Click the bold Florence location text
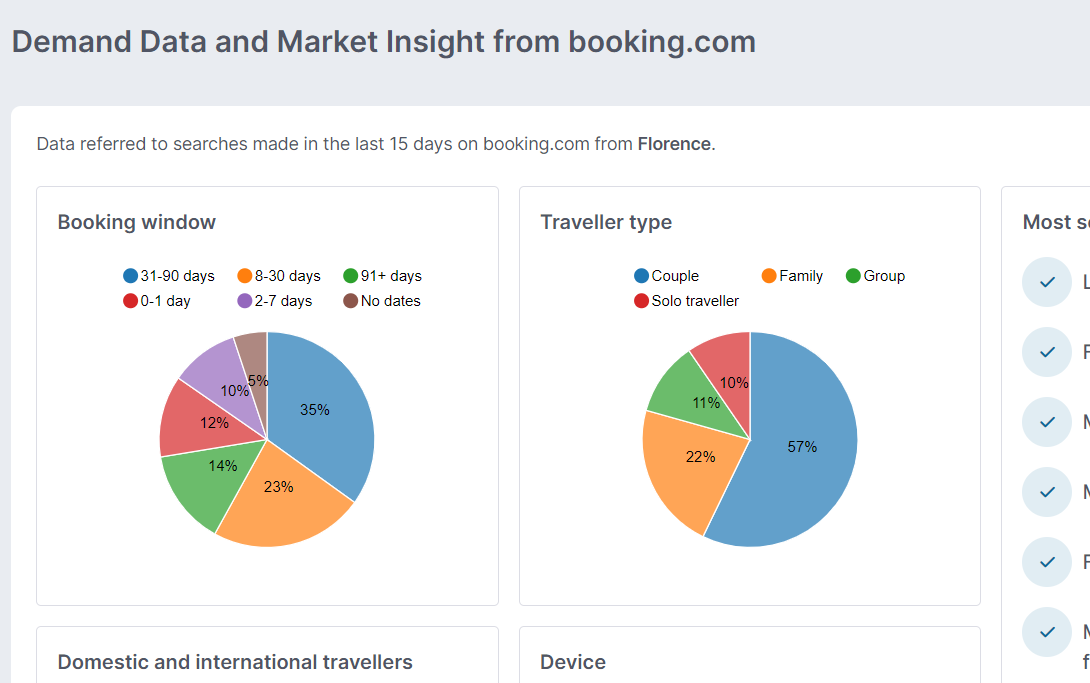This screenshot has width=1090, height=683. 674,144
